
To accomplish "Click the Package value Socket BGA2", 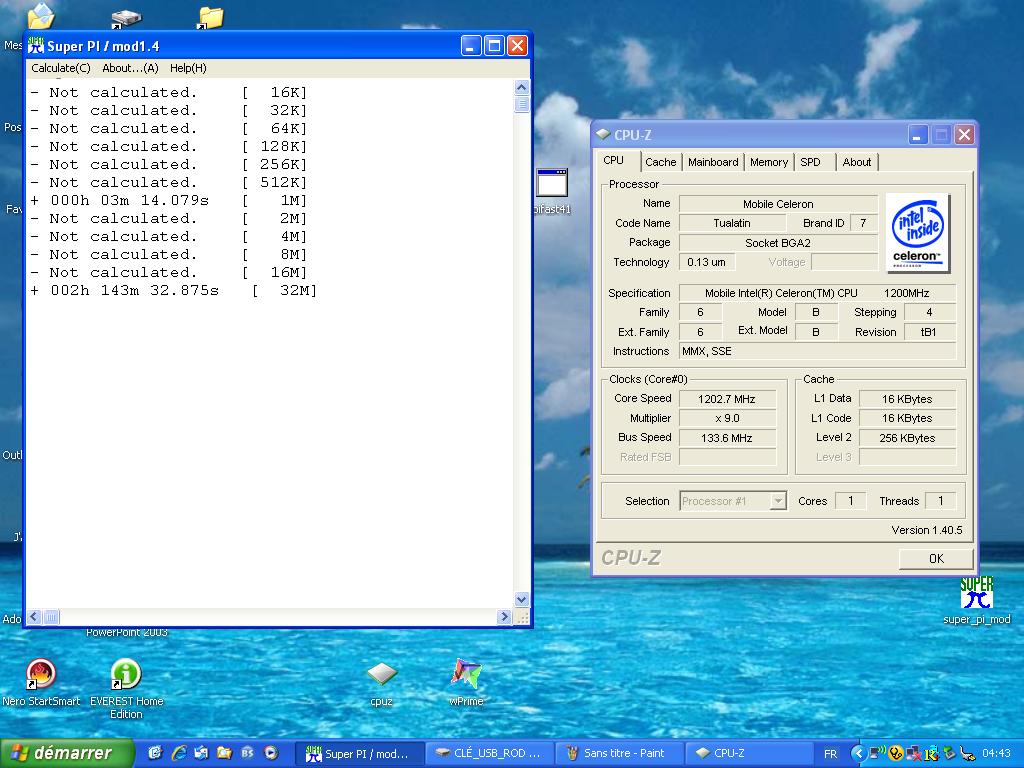I will click(778, 243).
